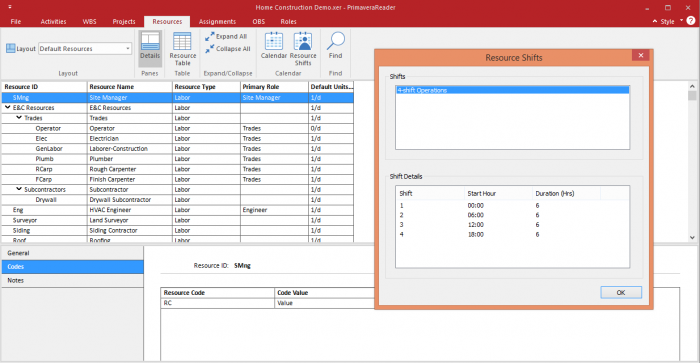Sort by Resource Type column header
Viewport: 700px width, 363px height.
[x=206, y=87]
